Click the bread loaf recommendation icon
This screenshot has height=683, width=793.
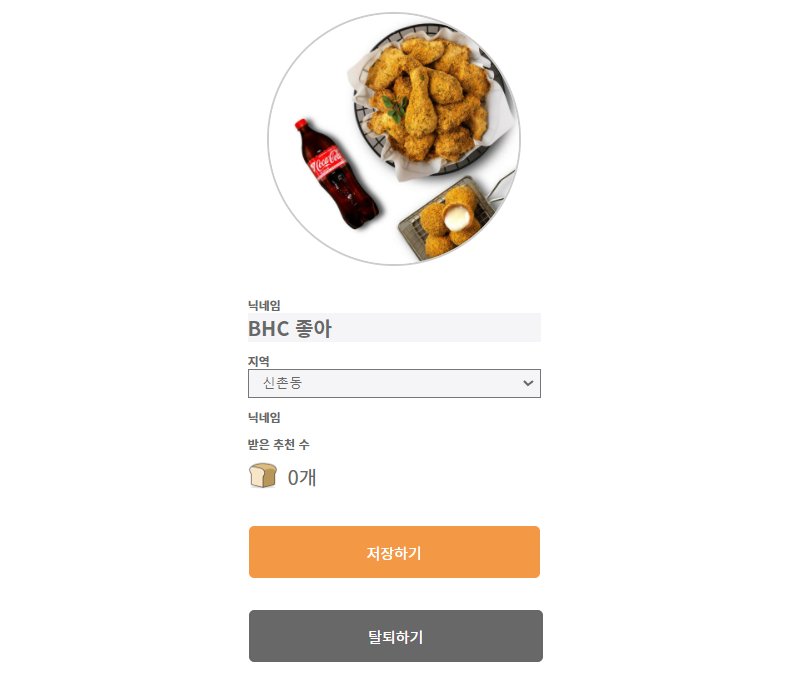pyautogui.click(x=263, y=476)
